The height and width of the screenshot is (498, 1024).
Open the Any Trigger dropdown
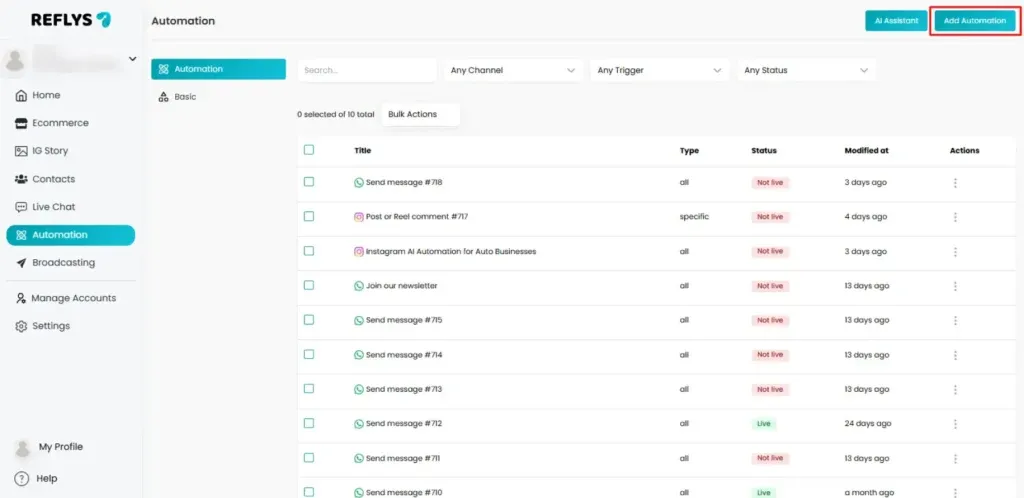point(660,70)
